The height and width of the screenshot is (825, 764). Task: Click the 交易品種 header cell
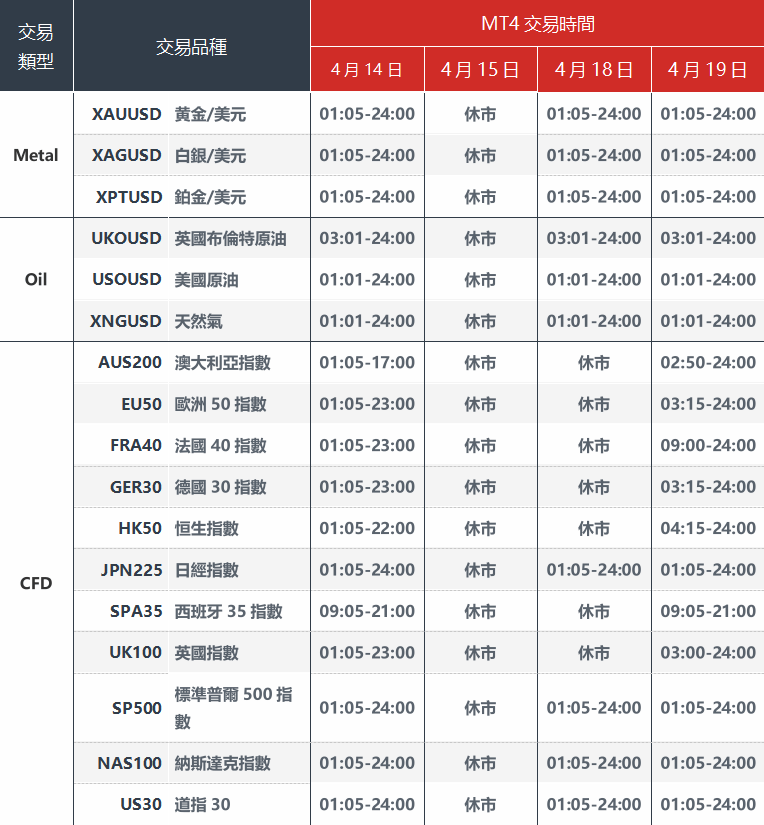click(192, 46)
